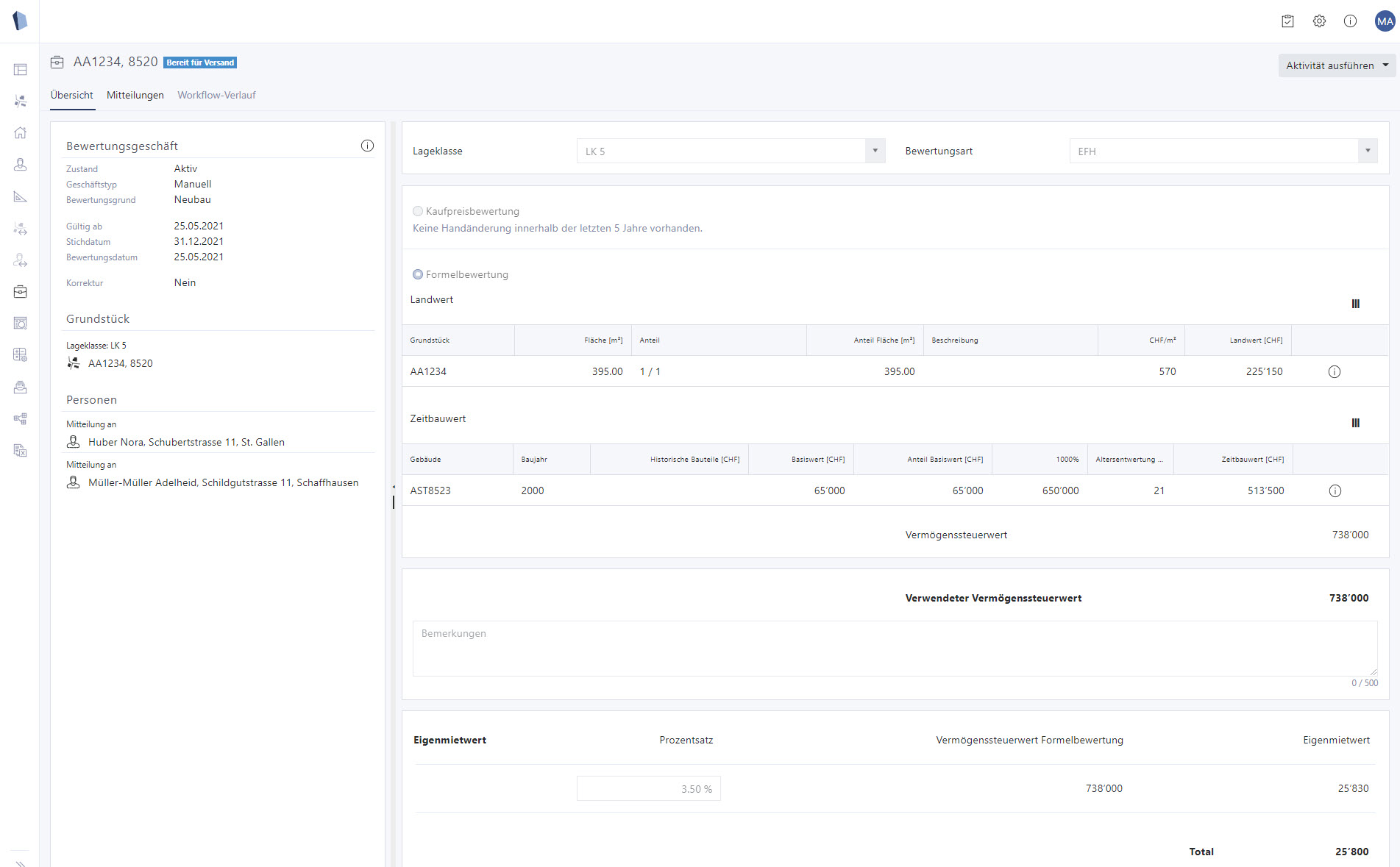Open info icon in AA1234 Landwert row

[1334, 372]
